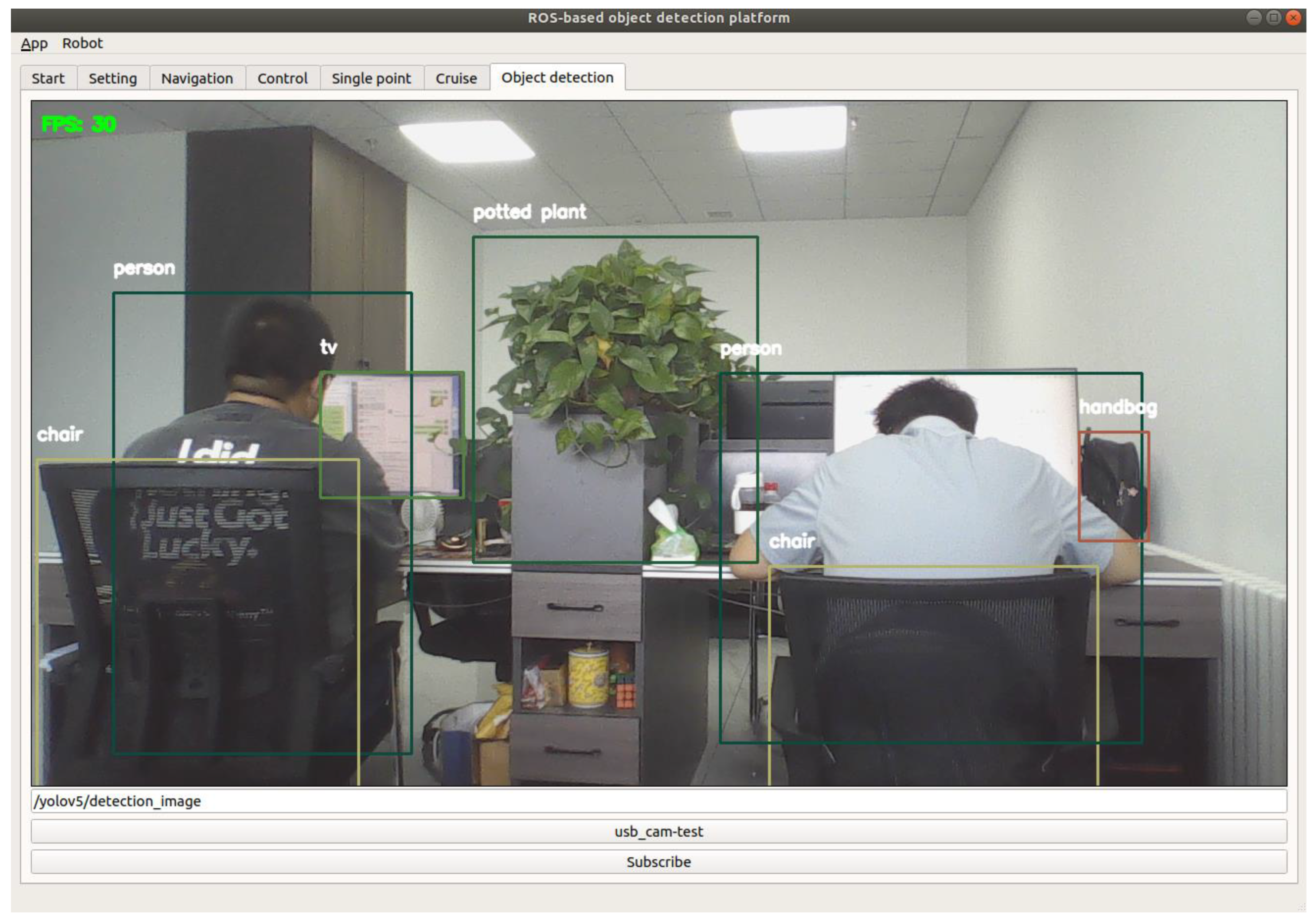Viewport: 1316px width, 921px height.
Task: Switch to the Start tab
Action: pos(48,79)
